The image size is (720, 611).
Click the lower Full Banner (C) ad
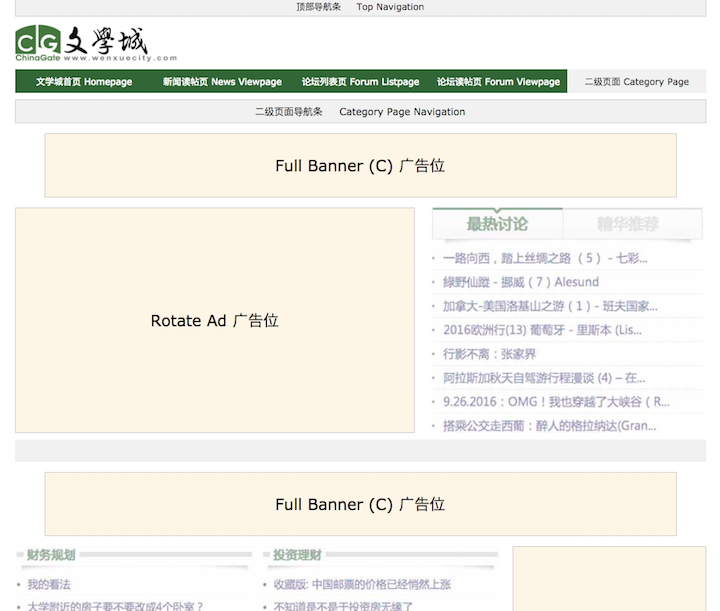pos(360,505)
